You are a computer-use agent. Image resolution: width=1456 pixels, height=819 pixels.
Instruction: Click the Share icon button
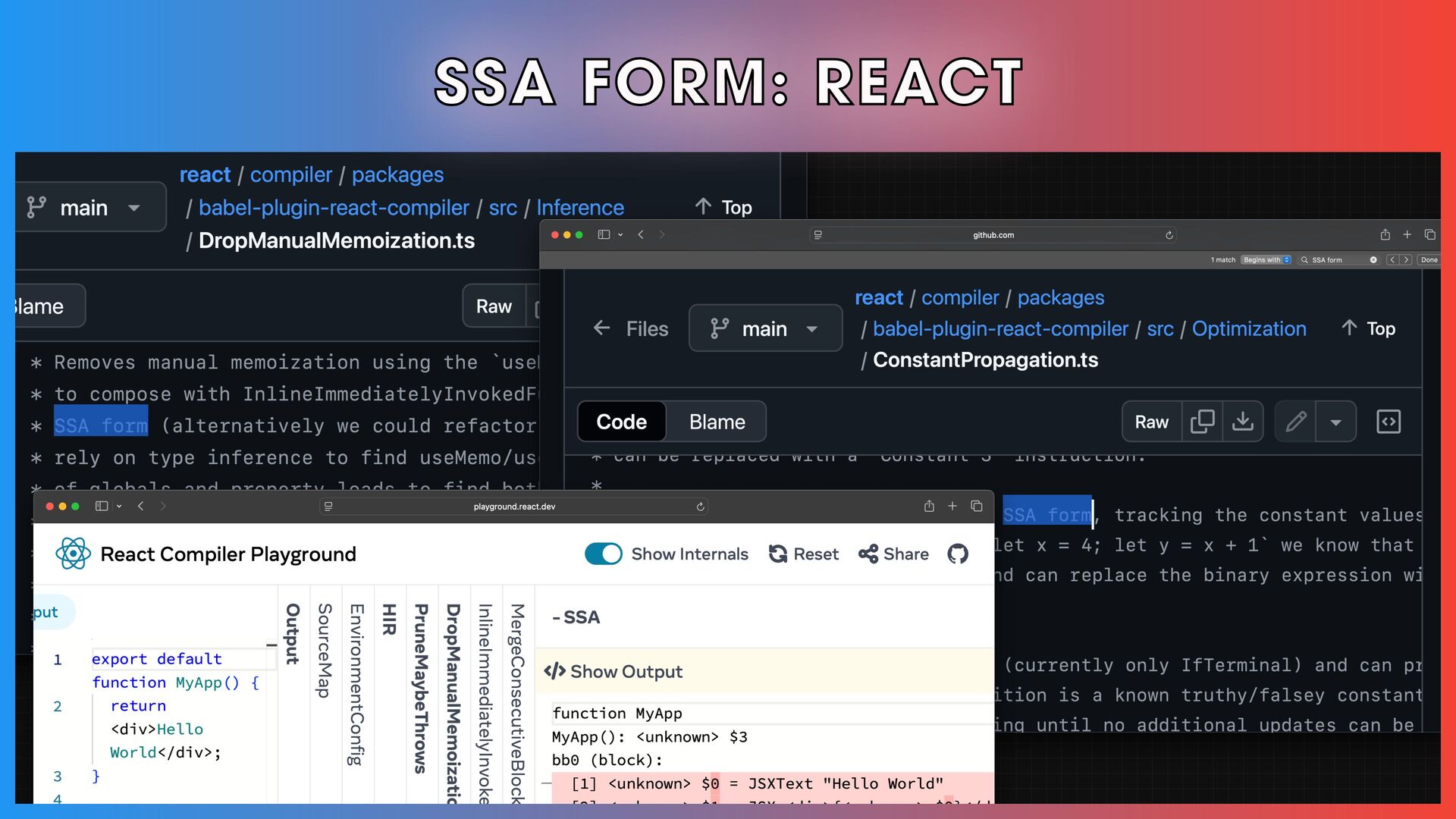click(x=868, y=554)
